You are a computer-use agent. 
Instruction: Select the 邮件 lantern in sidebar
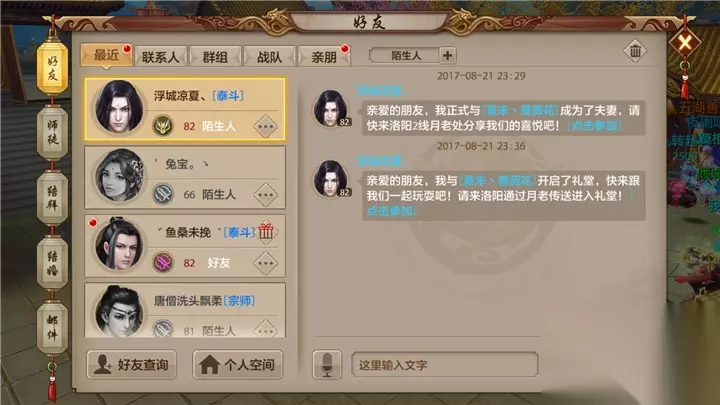tap(52, 327)
